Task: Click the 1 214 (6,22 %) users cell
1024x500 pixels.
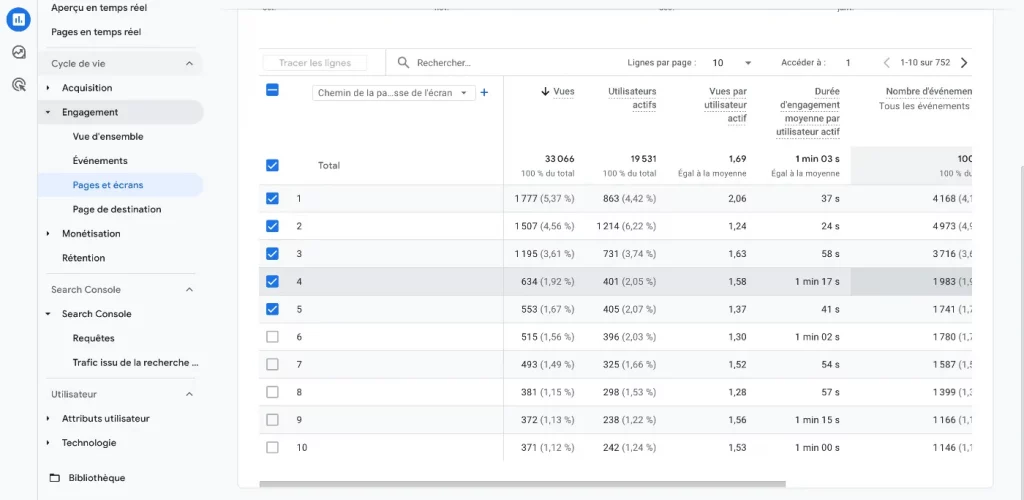Action: (x=626, y=226)
